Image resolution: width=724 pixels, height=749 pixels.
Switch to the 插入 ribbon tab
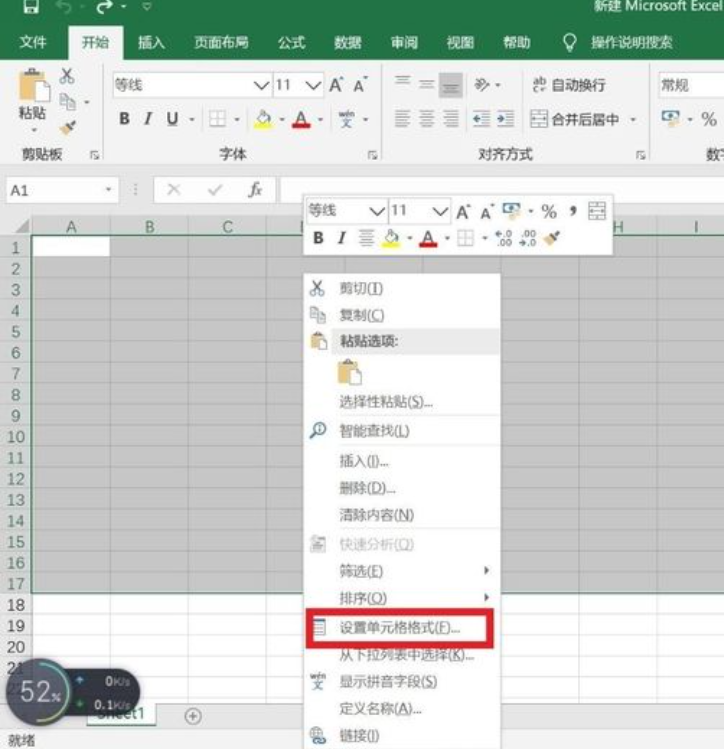click(151, 43)
